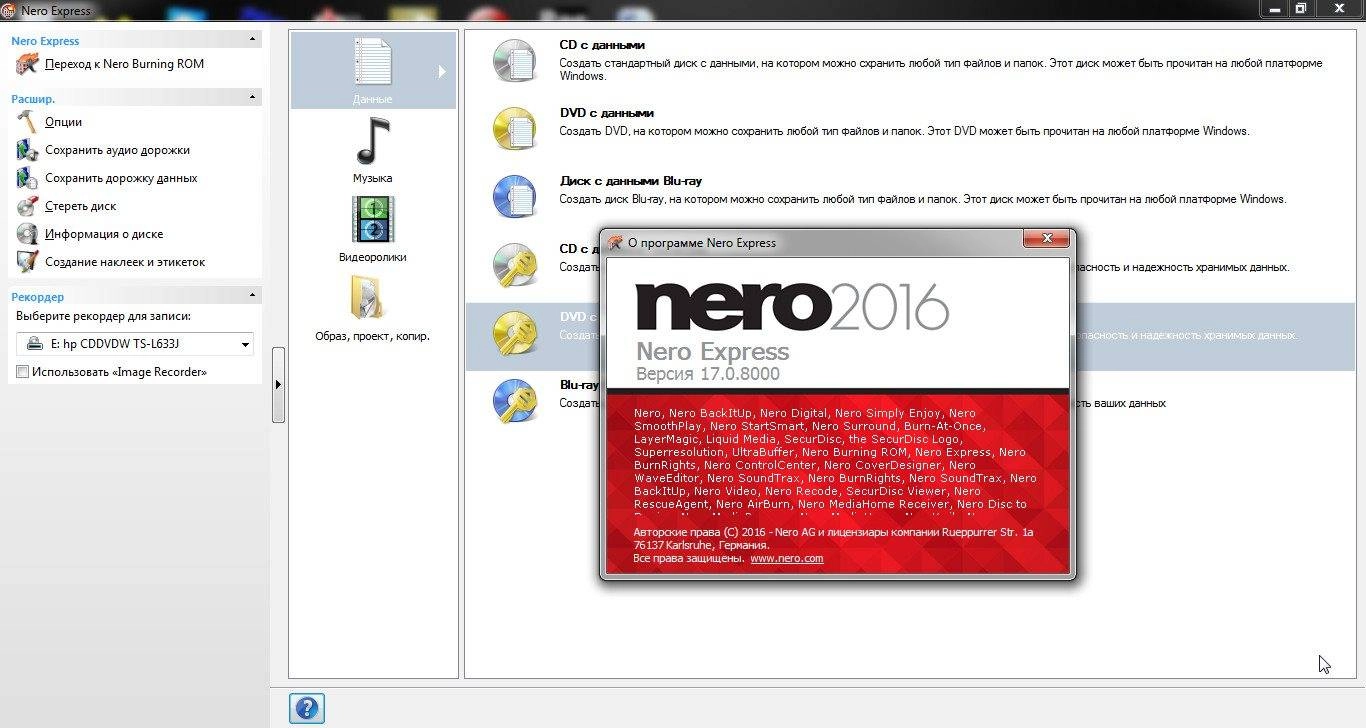Select the DVD с данными heading
Screen dimensions: 1366x728
pos(607,113)
